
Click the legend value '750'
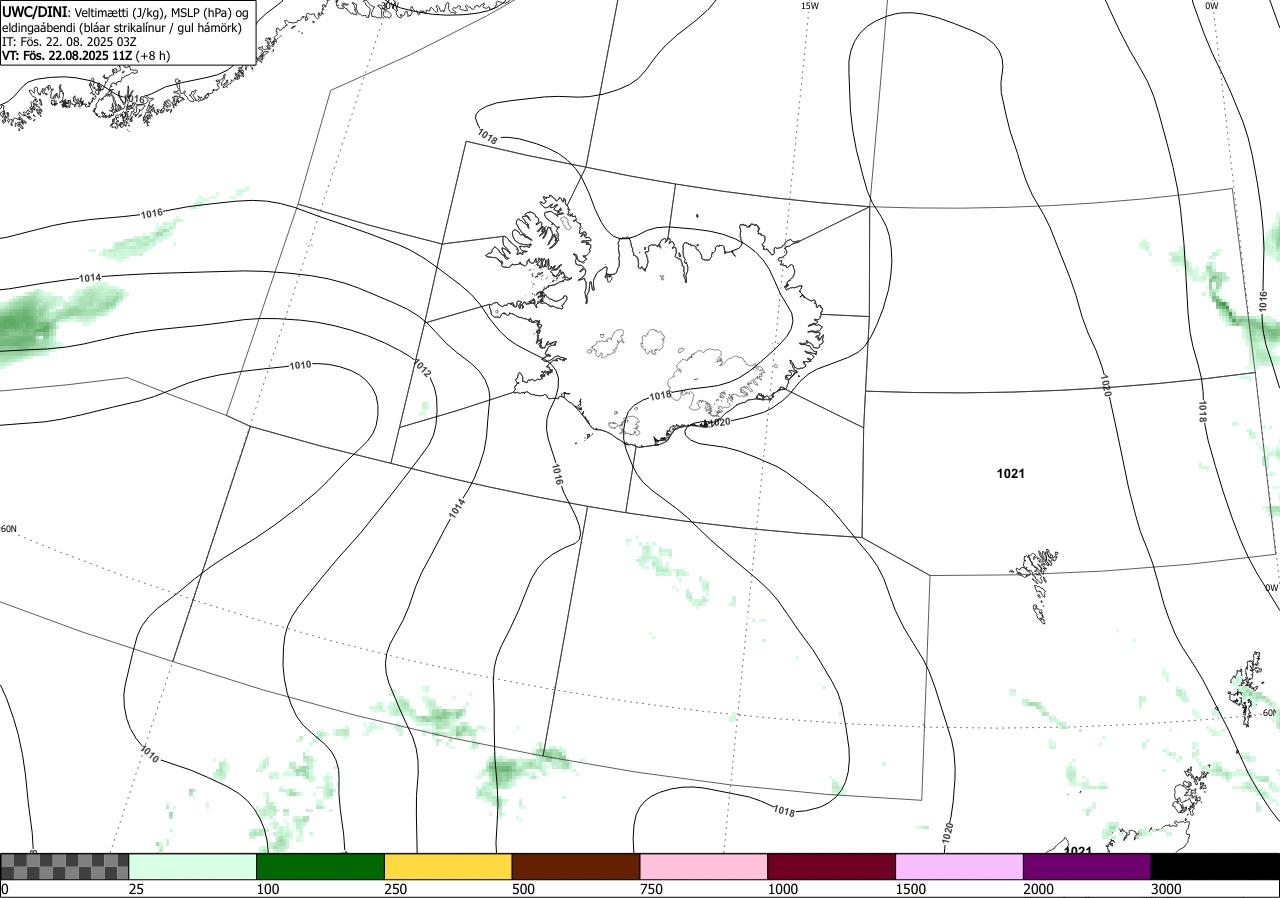651,889
